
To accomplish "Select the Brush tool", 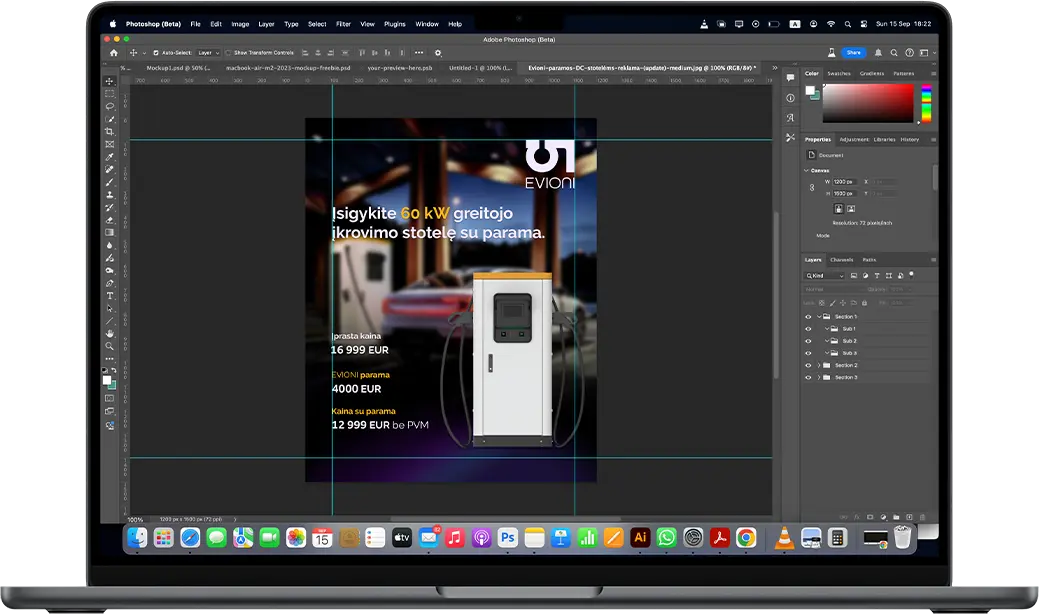I will [x=110, y=182].
